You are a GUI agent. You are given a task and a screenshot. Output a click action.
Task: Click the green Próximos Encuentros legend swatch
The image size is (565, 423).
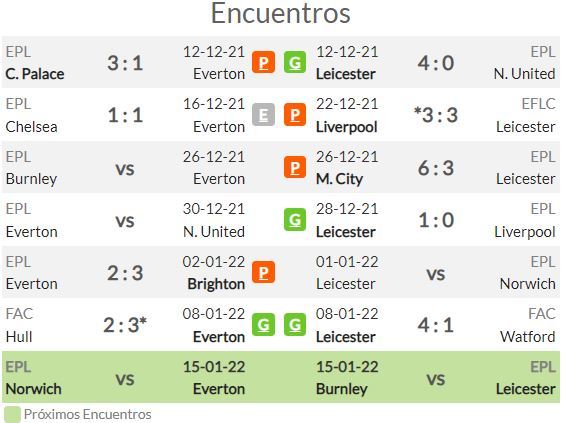tap(12, 415)
